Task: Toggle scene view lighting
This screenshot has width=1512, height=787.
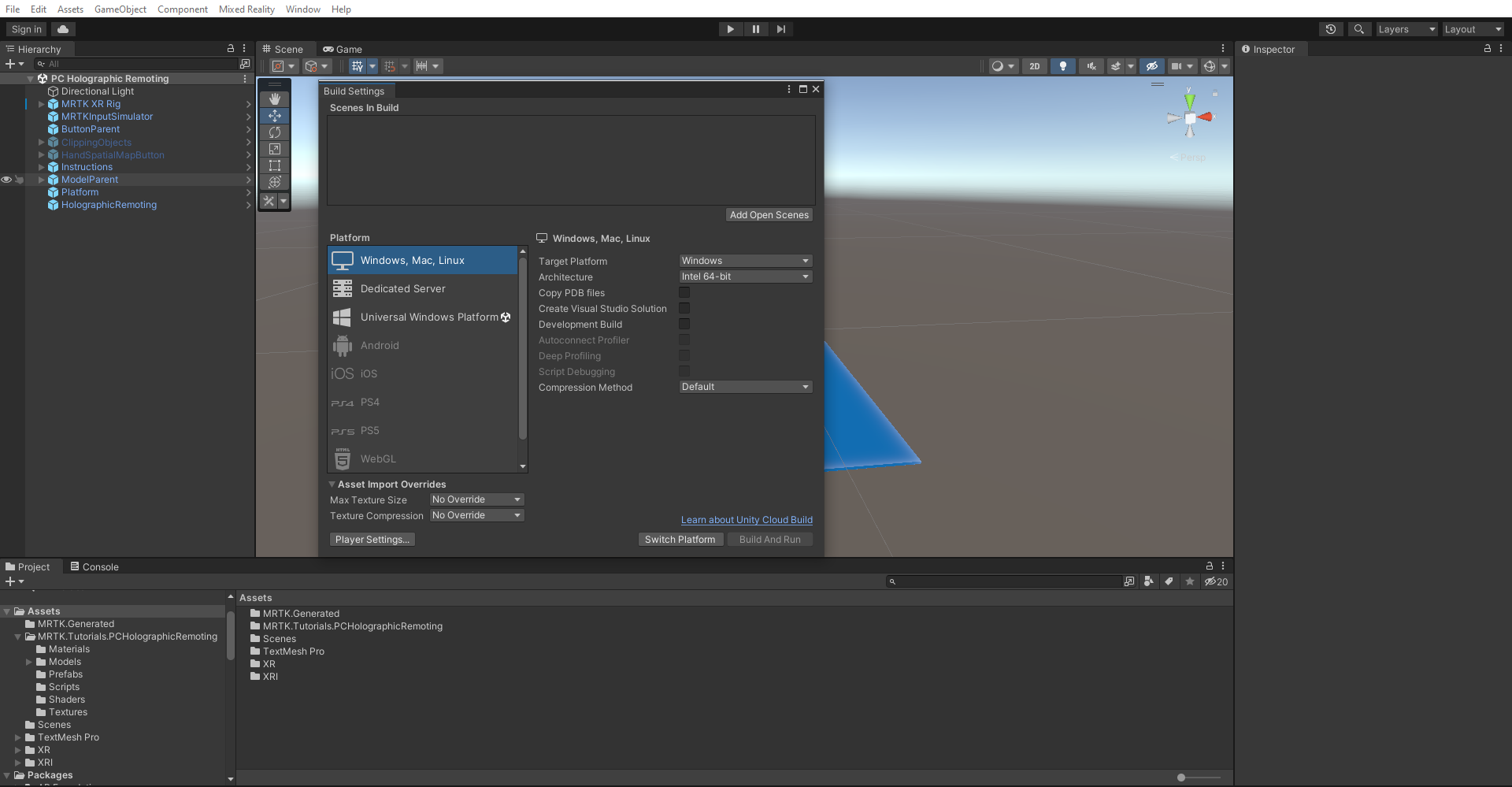Action: pyautogui.click(x=1062, y=66)
